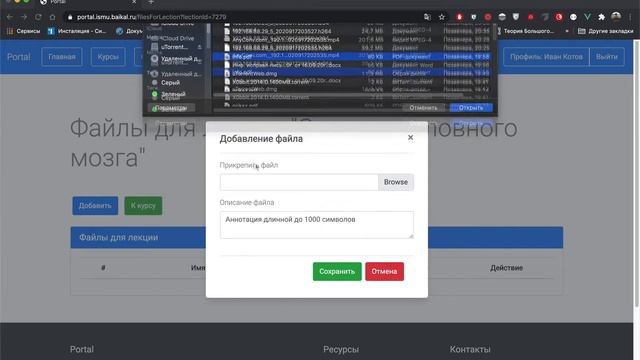Click the blue Добавить button

pyautogui.click(x=95, y=206)
